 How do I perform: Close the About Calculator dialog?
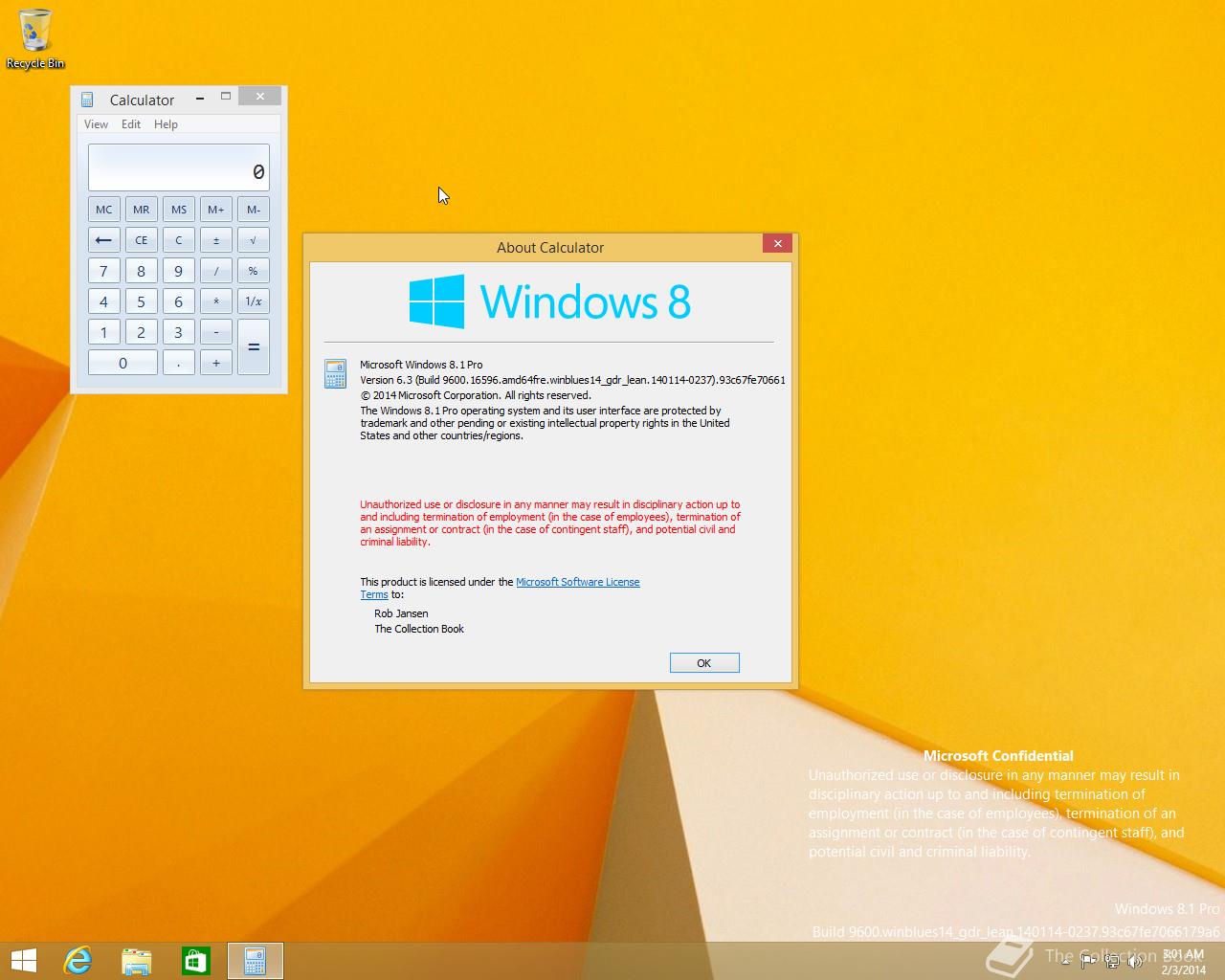778,244
